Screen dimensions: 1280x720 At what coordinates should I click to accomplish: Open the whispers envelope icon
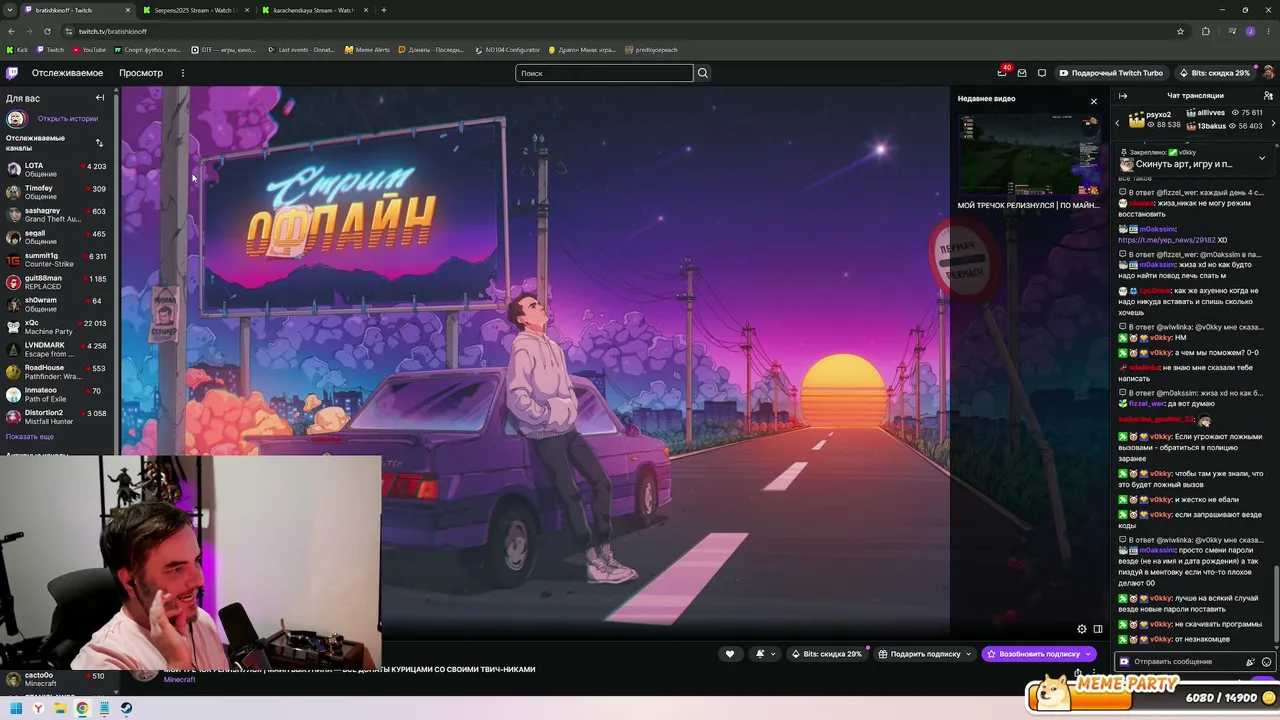(x=1022, y=73)
